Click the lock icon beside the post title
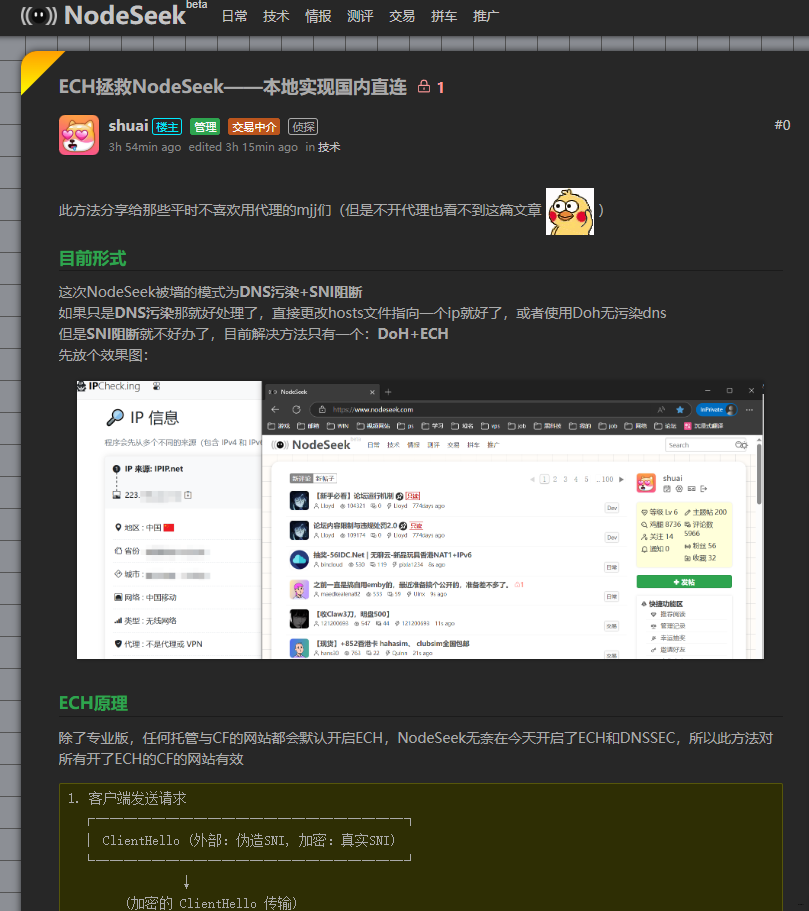This screenshot has width=809, height=911. [423, 87]
